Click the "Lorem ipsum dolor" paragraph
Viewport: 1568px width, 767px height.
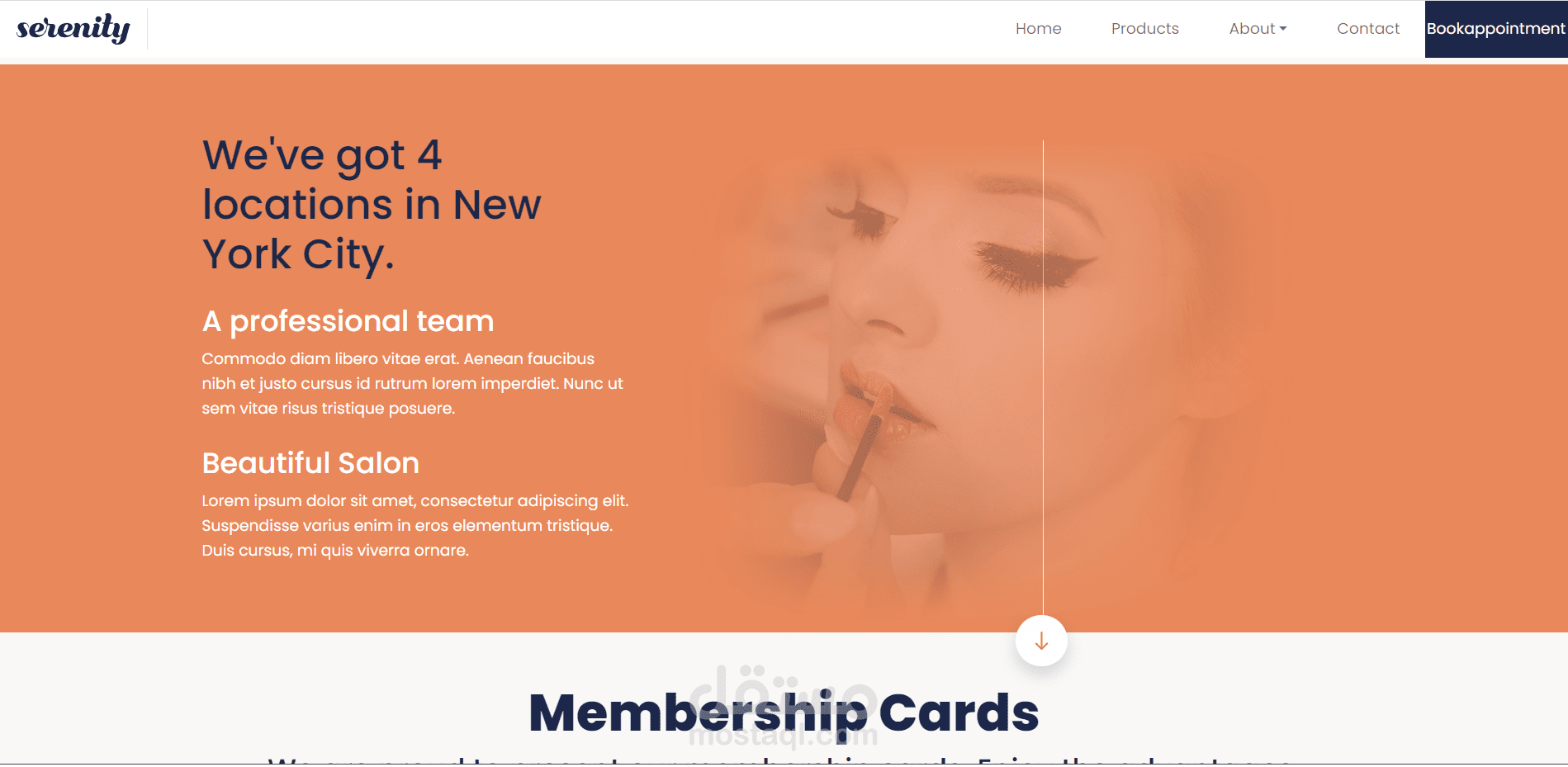[415, 526]
